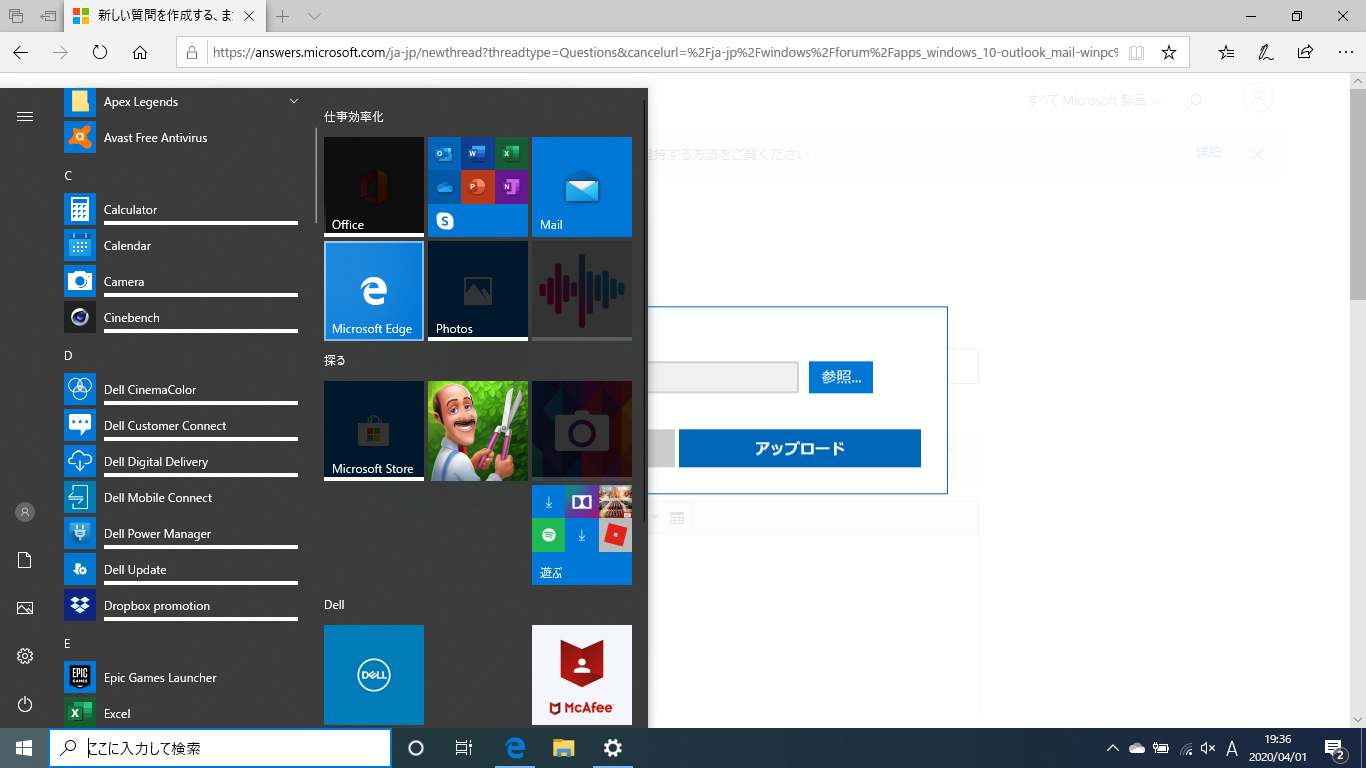Viewport: 1366px width, 768px height.
Task: Open the Action Center notifications
Action: click(x=1334, y=748)
